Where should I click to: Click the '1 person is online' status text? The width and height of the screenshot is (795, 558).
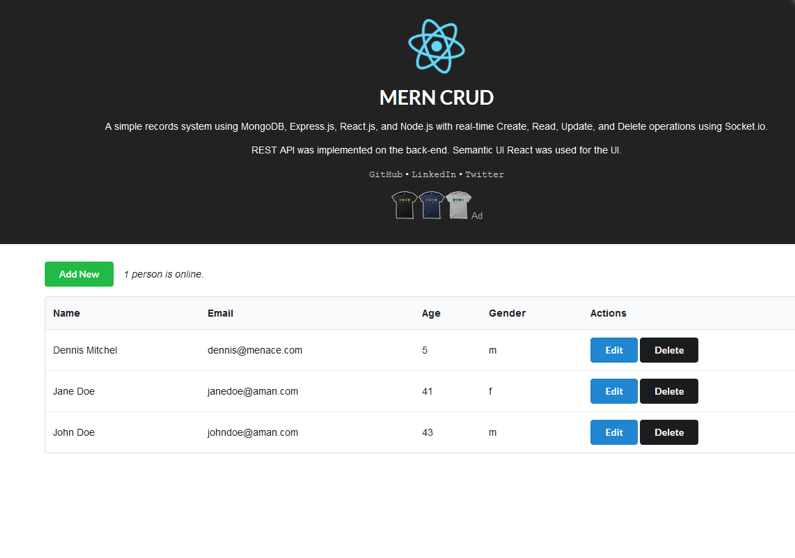pos(164,274)
